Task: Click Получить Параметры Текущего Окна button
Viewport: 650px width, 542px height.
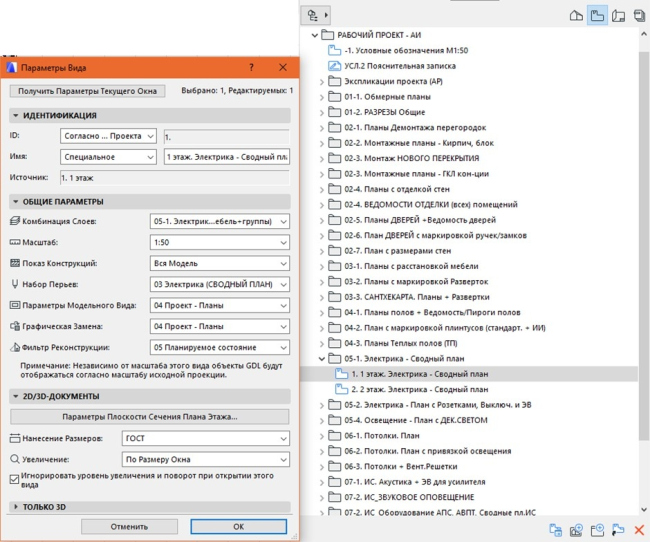Action: 86,91
